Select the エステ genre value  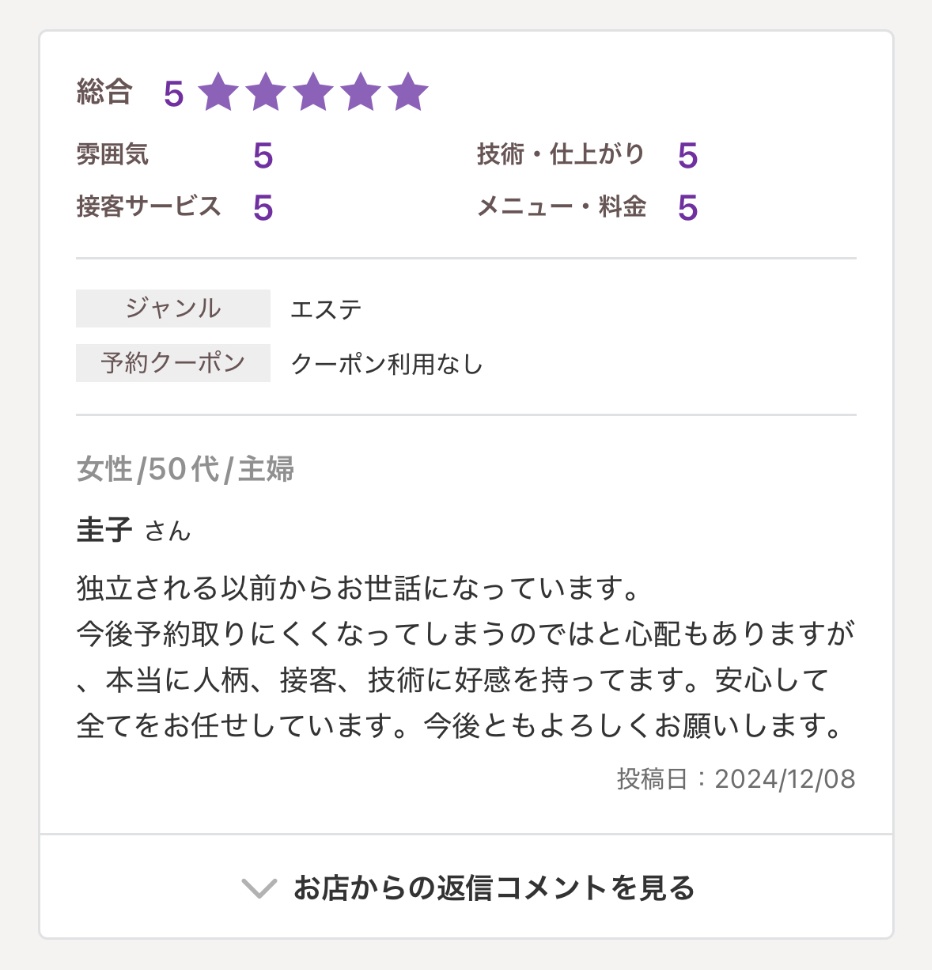pos(326,309)
